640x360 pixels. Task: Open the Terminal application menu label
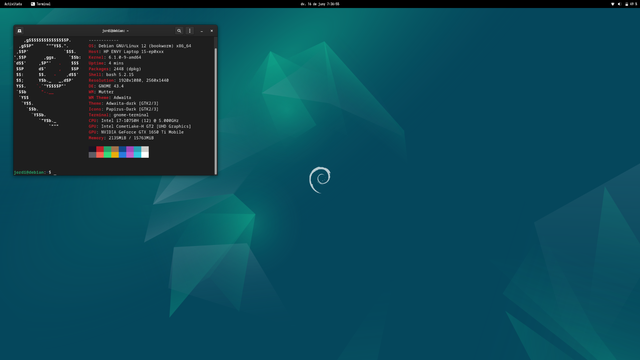(43, 4)
